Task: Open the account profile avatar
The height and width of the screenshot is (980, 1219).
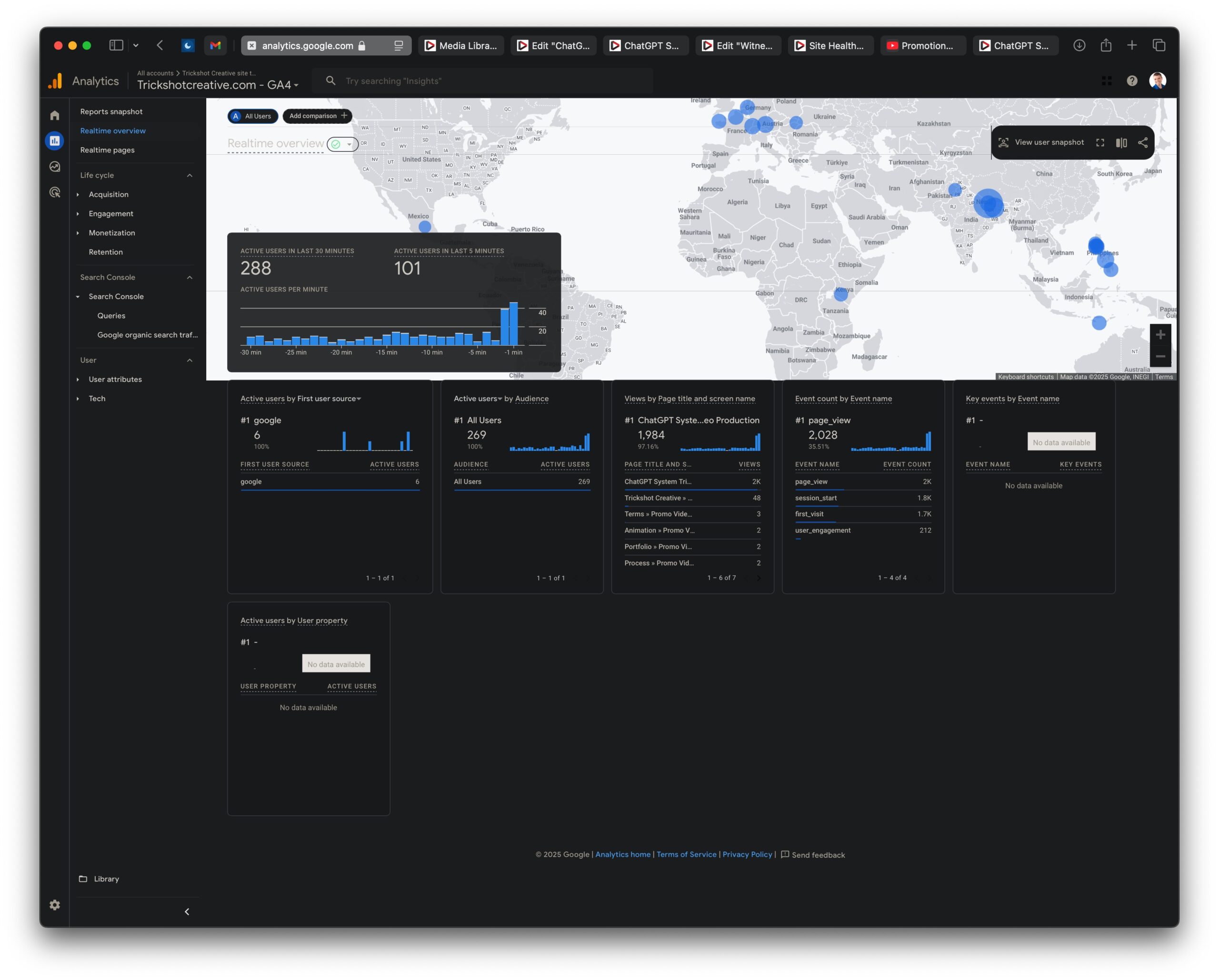Action: coord(1158,81)
